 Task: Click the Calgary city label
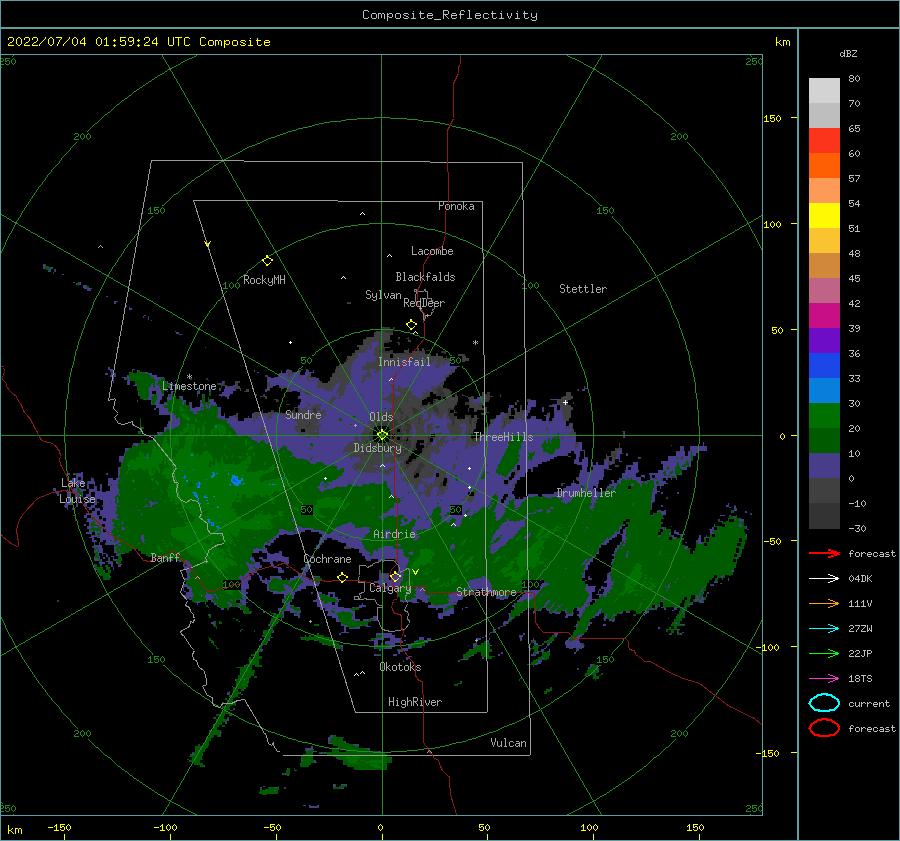390,588
